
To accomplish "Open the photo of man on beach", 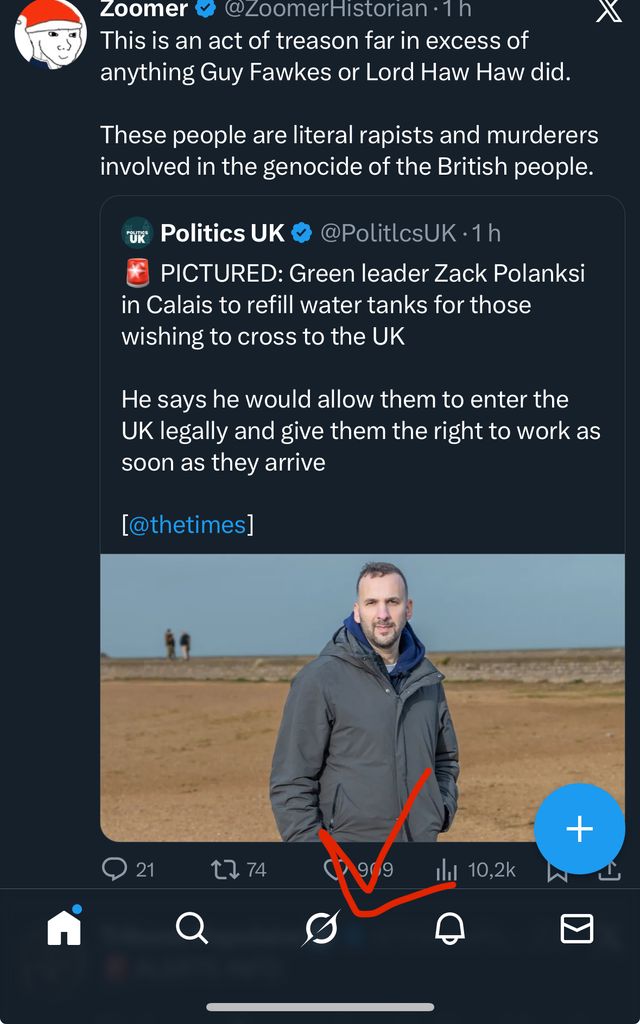I will (362, 697).
